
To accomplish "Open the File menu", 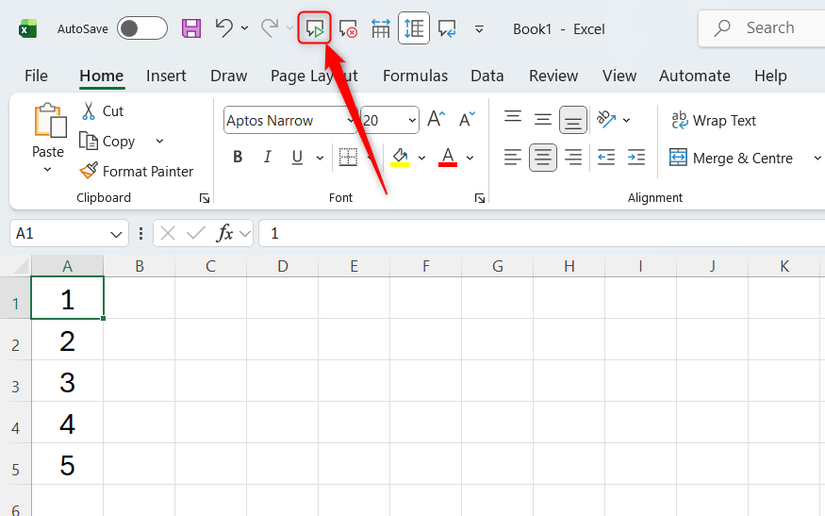I will coord(36,76).
